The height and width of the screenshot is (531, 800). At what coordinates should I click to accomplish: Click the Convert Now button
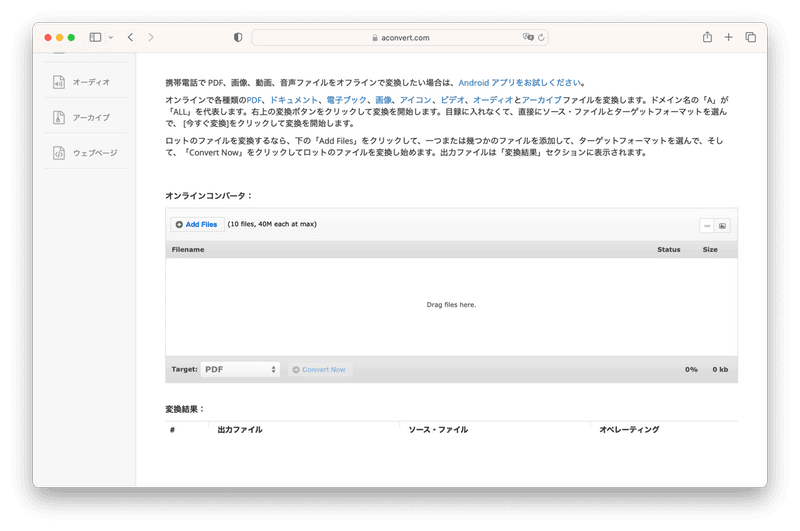[x=319, y=369]
